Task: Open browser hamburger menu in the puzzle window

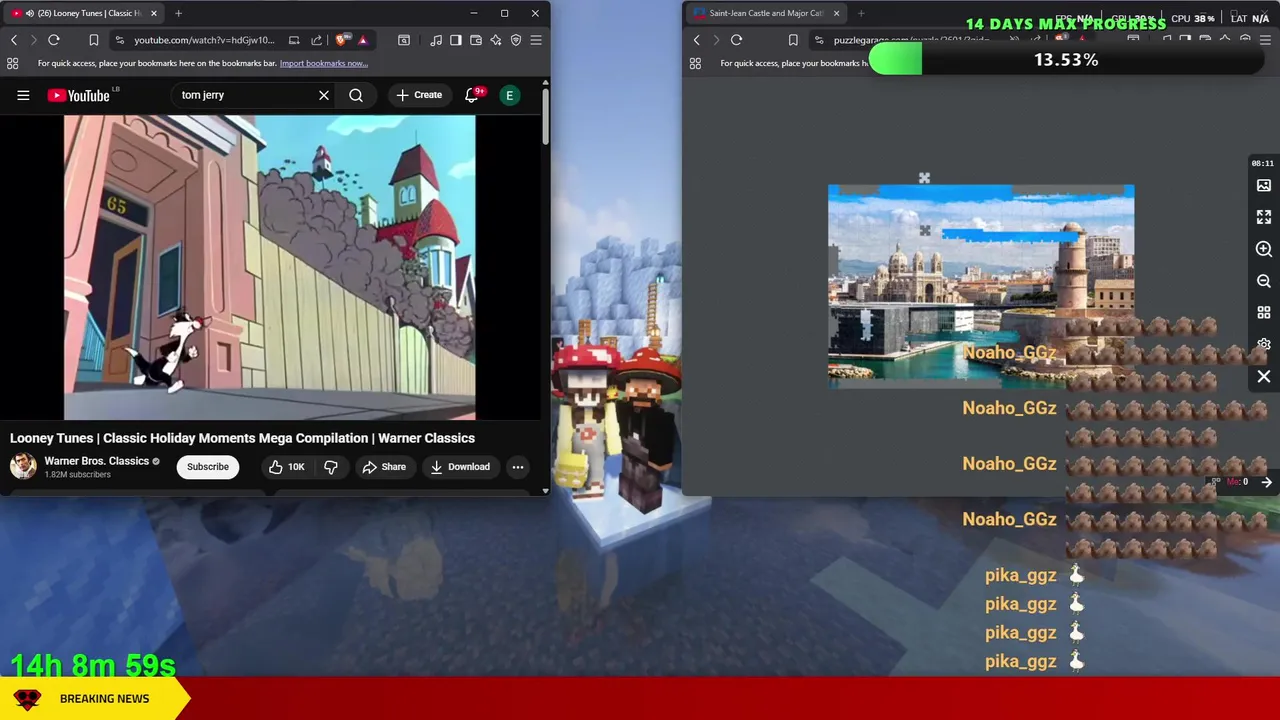Action: [x=1265, y=40]
